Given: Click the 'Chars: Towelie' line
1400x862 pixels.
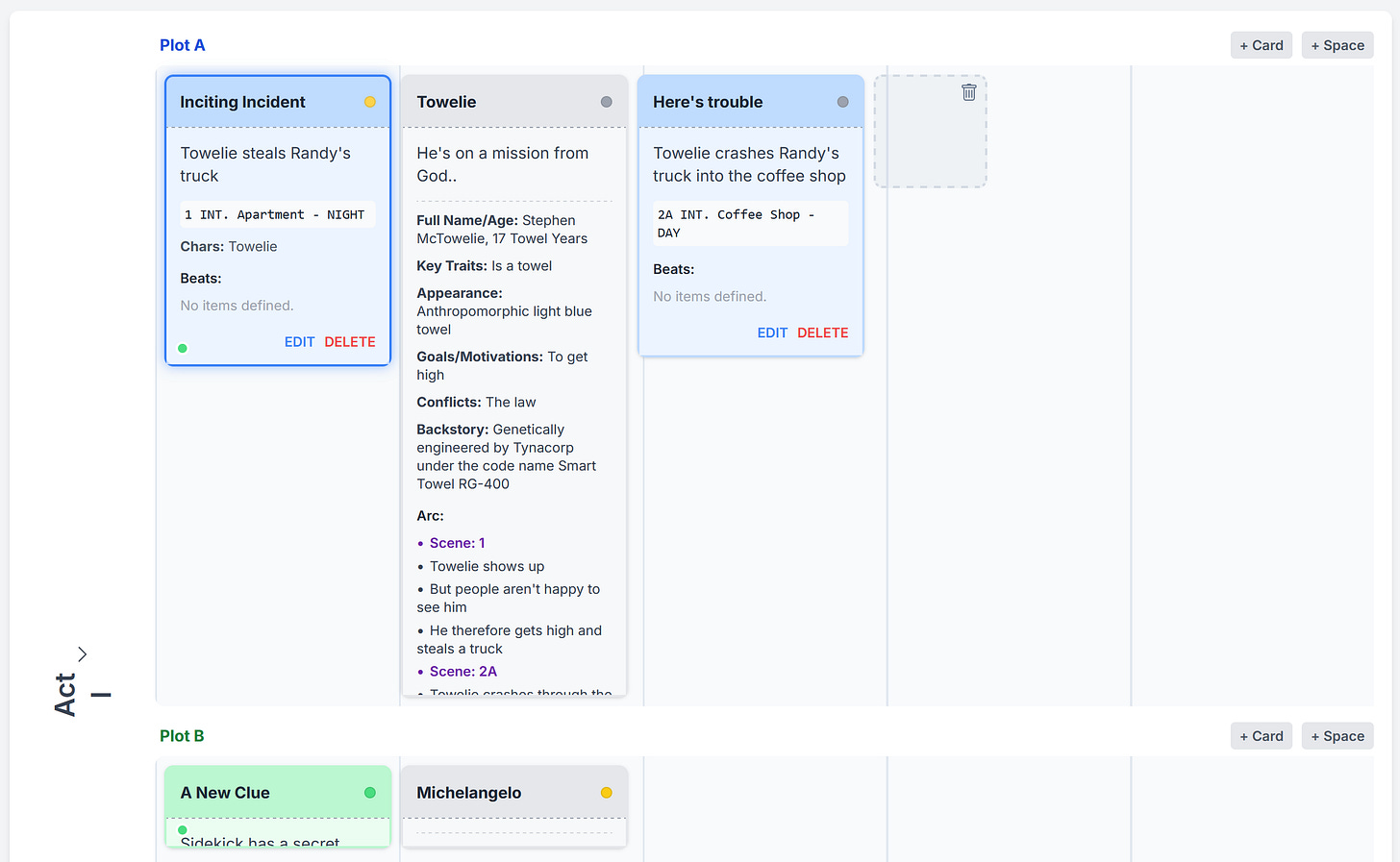Looking at the screenshot, I should (229, 247).
